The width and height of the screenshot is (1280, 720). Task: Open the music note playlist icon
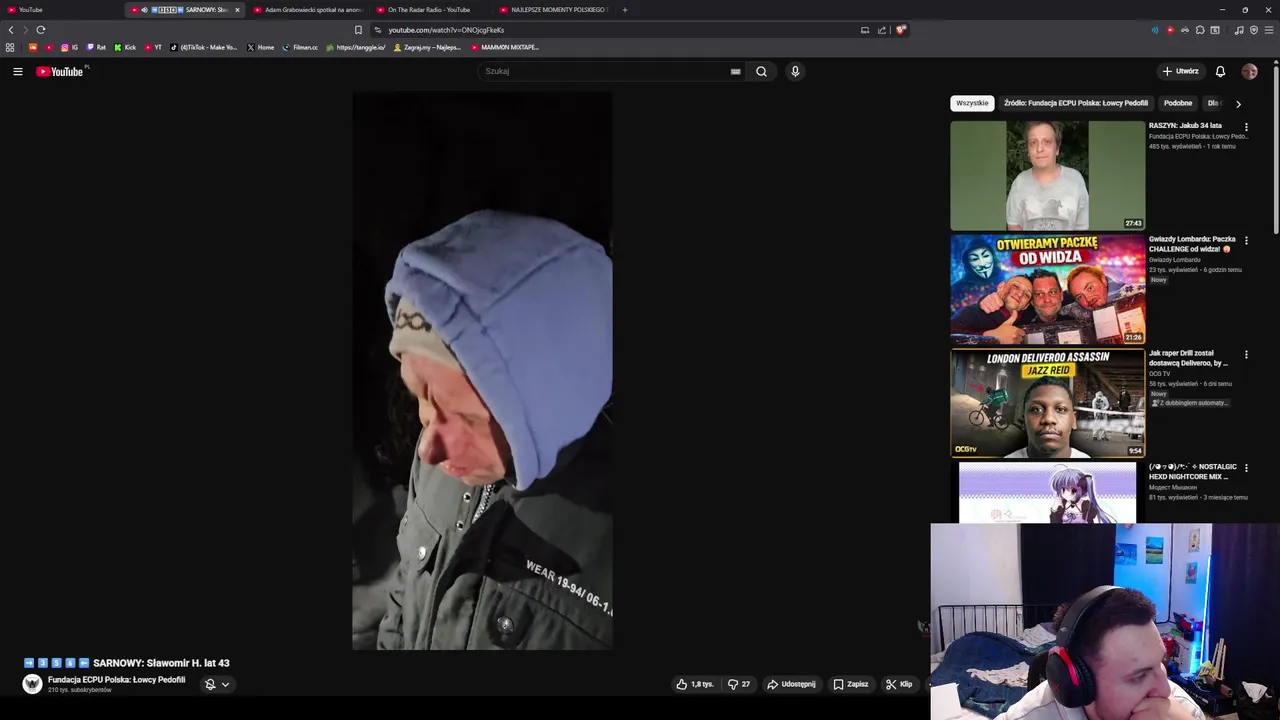point(1239,30)
